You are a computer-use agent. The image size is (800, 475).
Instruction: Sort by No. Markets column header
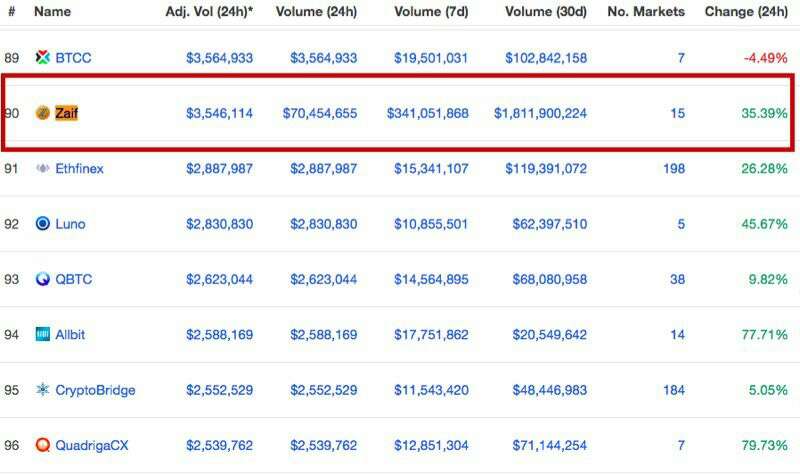[x=646, y=12]
